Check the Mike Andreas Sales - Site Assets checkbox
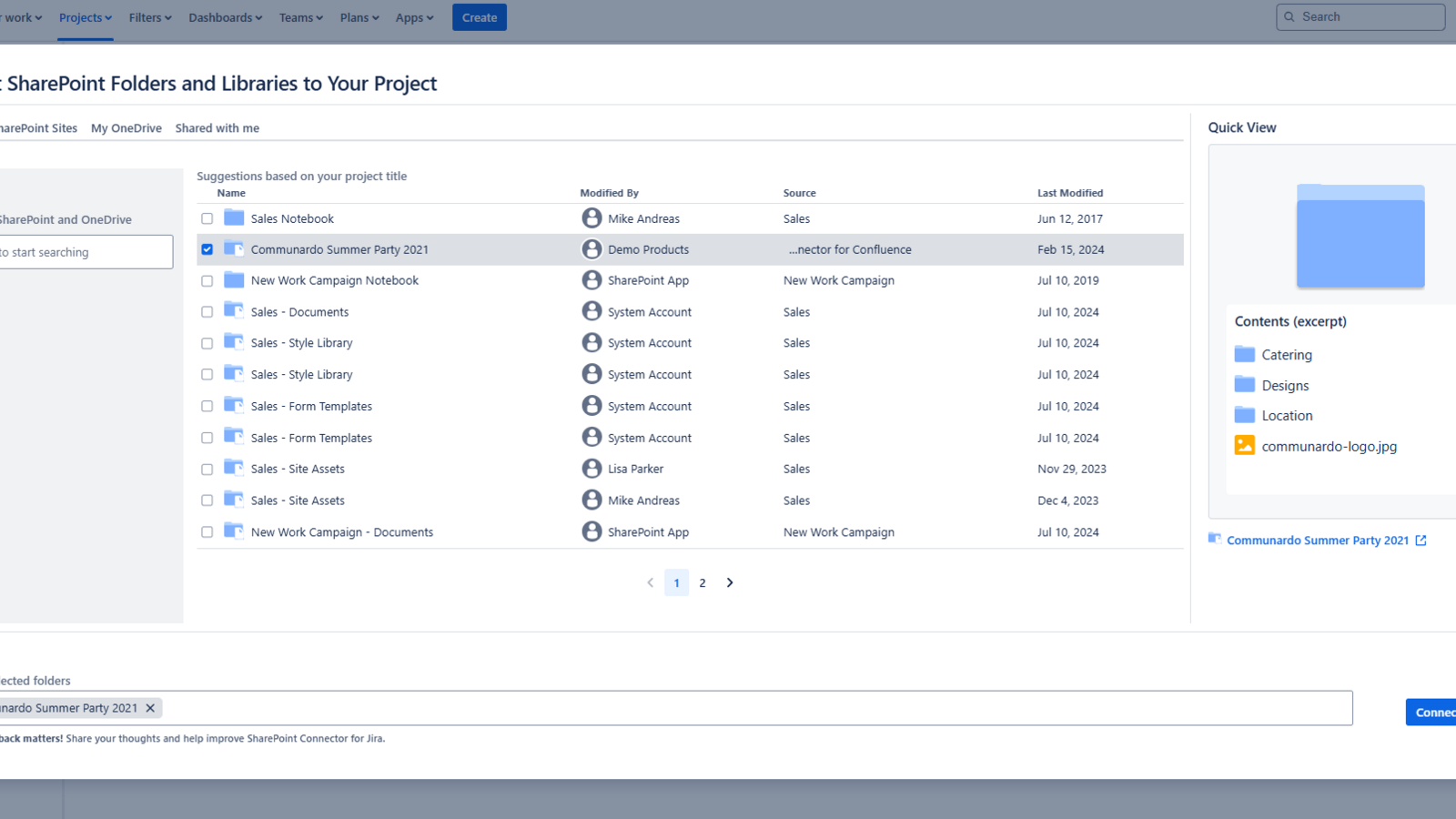Image resolution: width=1456 pixels, height=819 pixels. [207, 500]
